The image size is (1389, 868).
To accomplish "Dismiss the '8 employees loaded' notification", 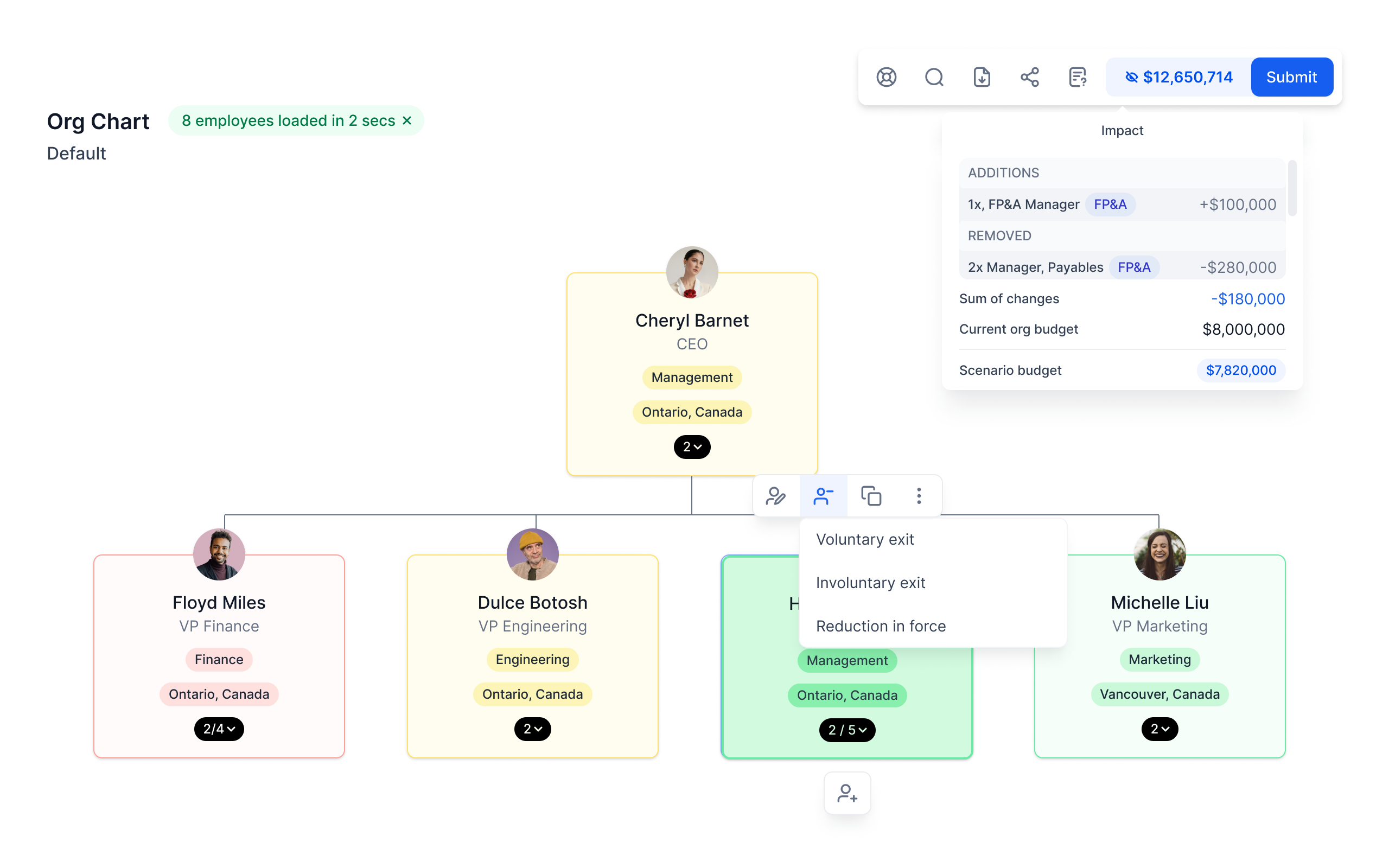I will pyautogui.click(x=408, y=120).
